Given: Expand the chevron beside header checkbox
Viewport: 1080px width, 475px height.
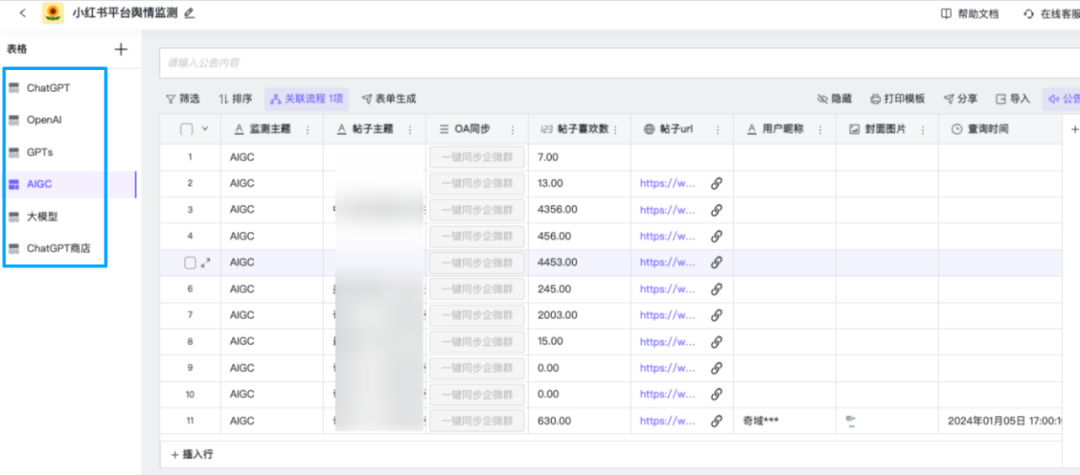Looking at the screenshot, I should [x=205, y=129].
